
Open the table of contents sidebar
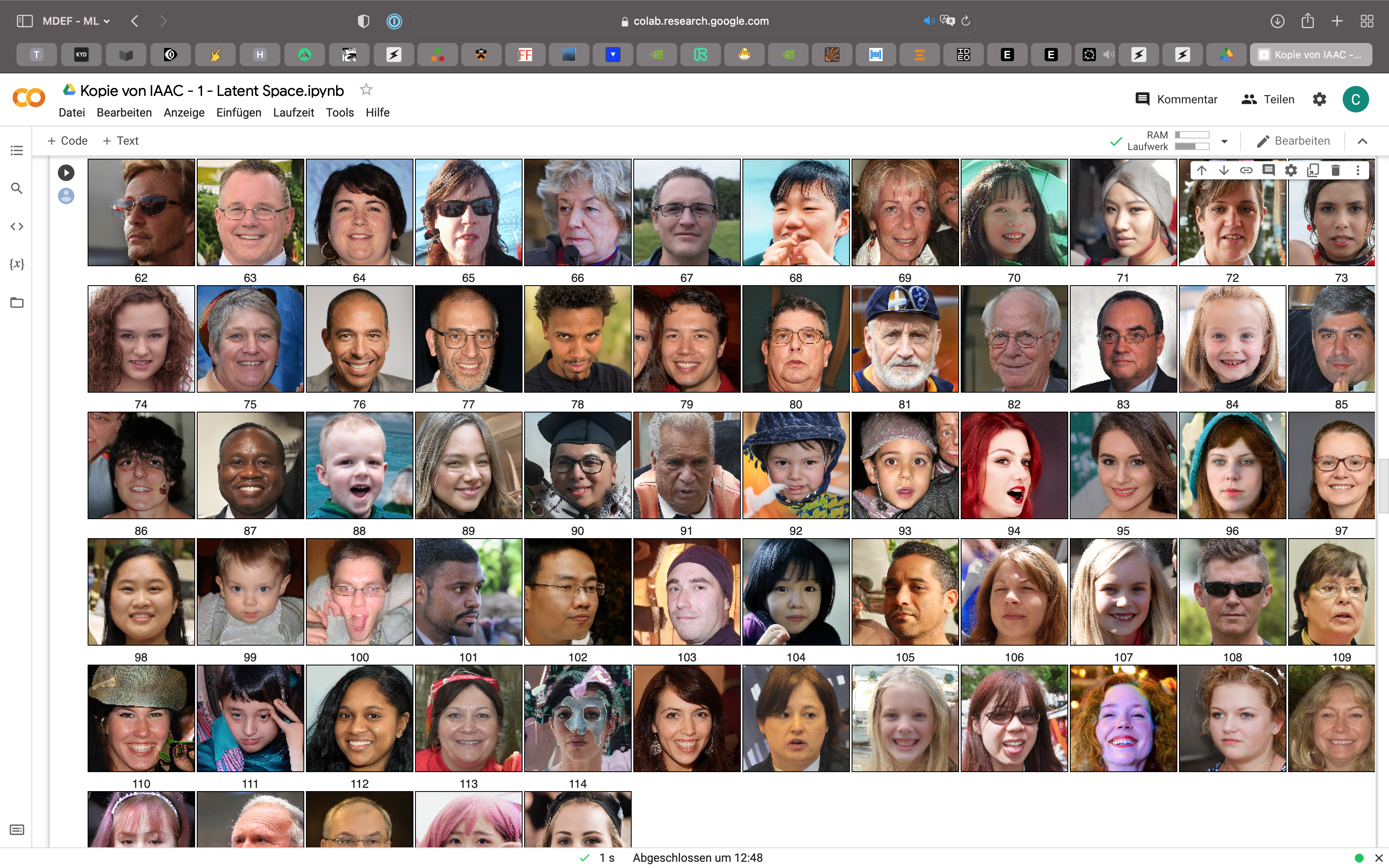[17, 150]
